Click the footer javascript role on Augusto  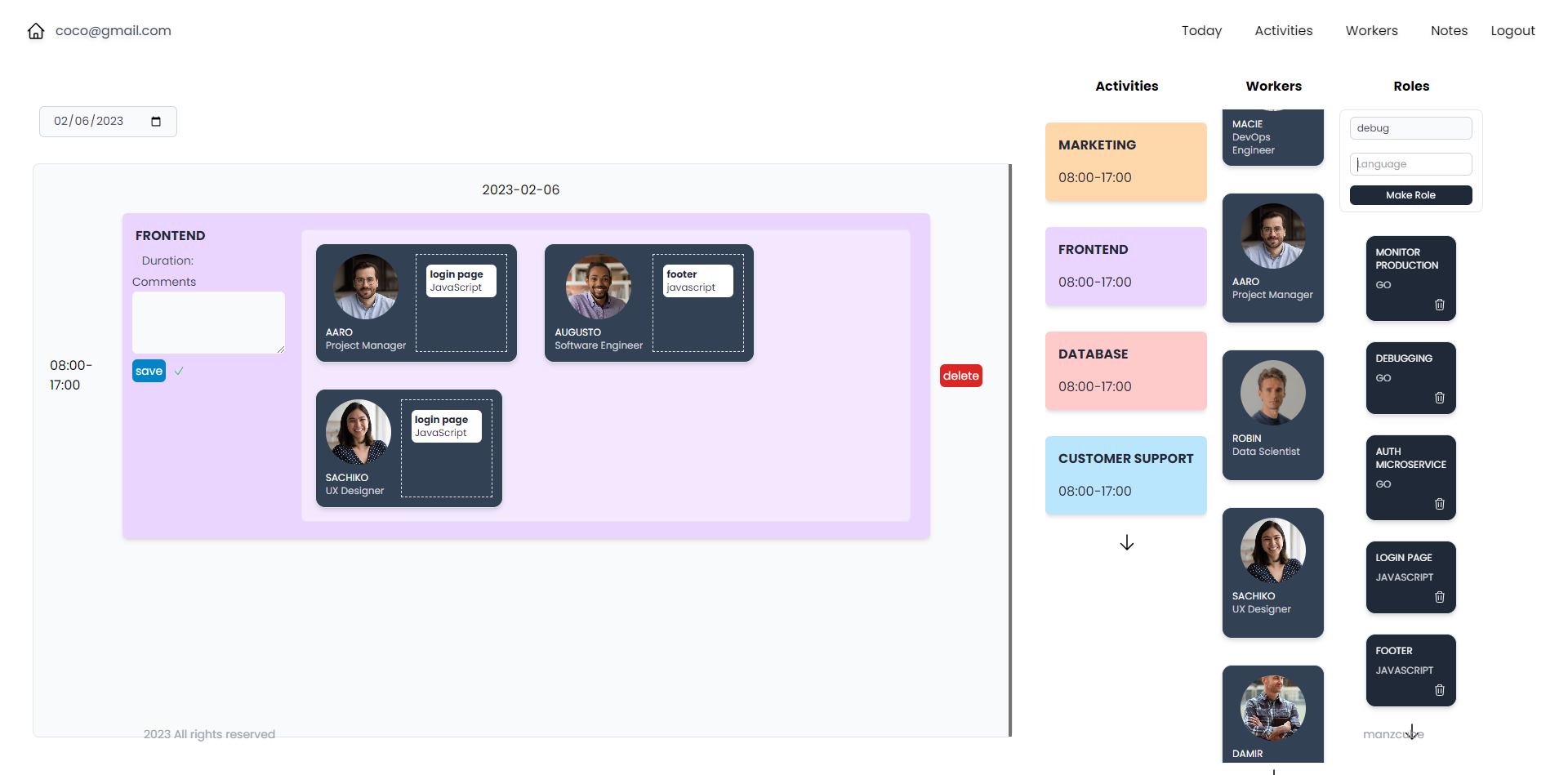click(x=698, y=281)
